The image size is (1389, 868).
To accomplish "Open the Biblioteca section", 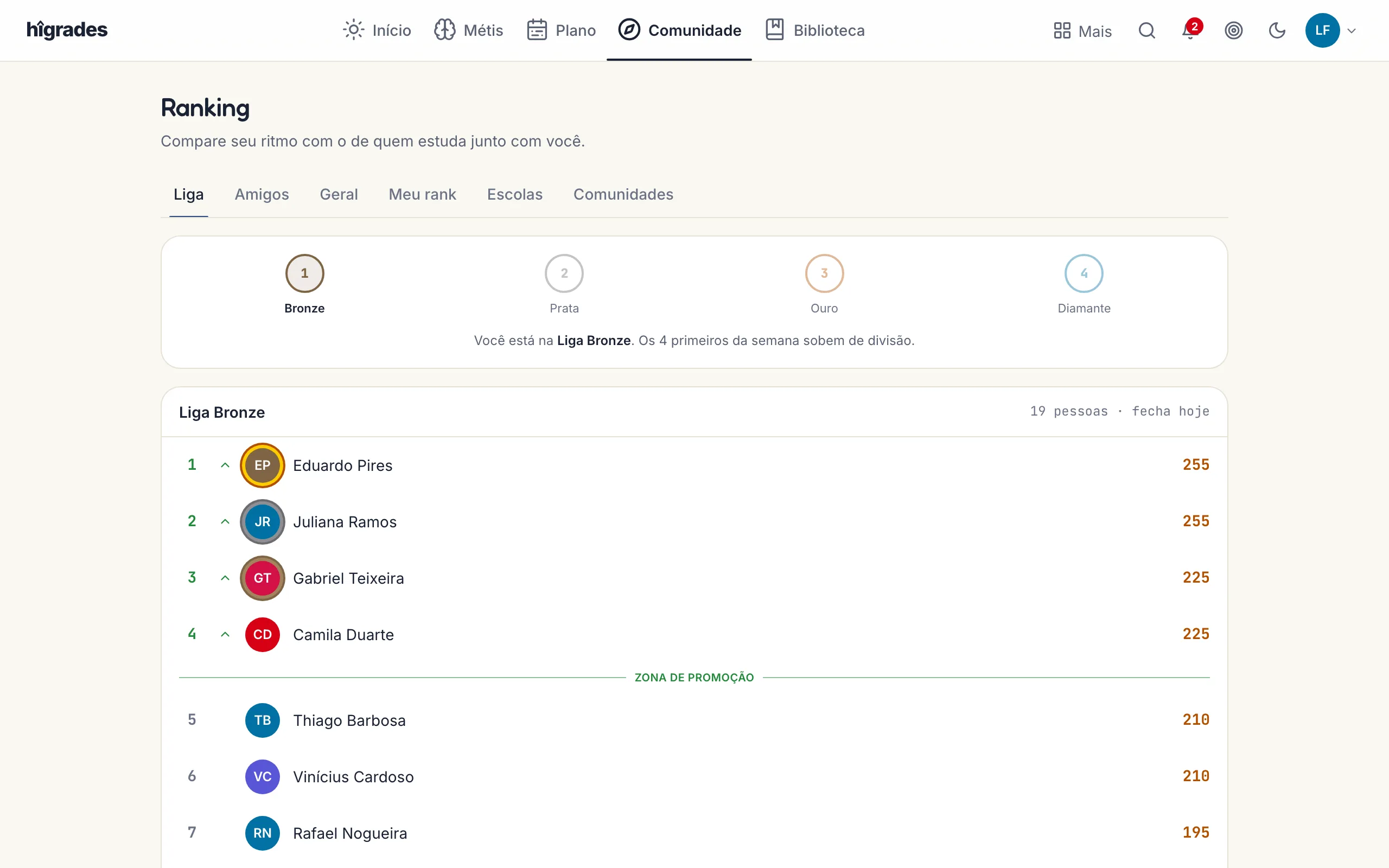I will (814, 30).
